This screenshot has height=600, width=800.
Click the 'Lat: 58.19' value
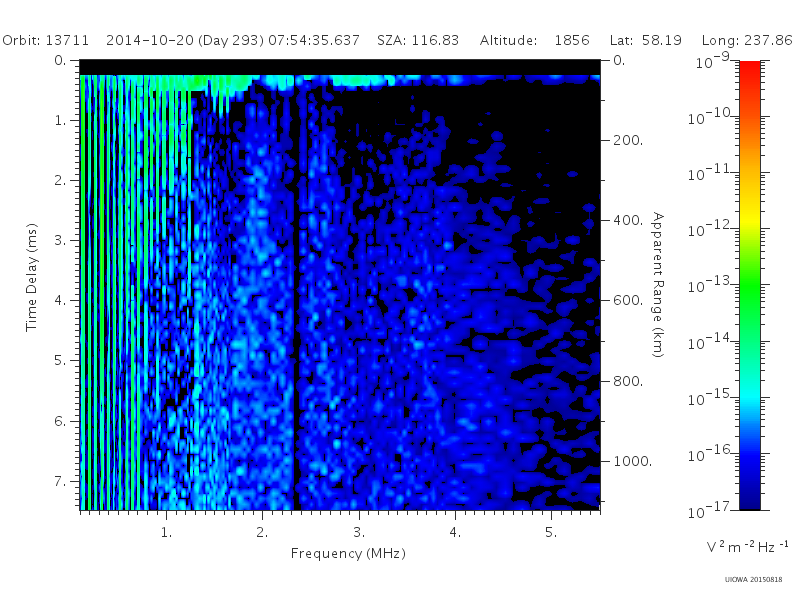click(x=645, y=40)
